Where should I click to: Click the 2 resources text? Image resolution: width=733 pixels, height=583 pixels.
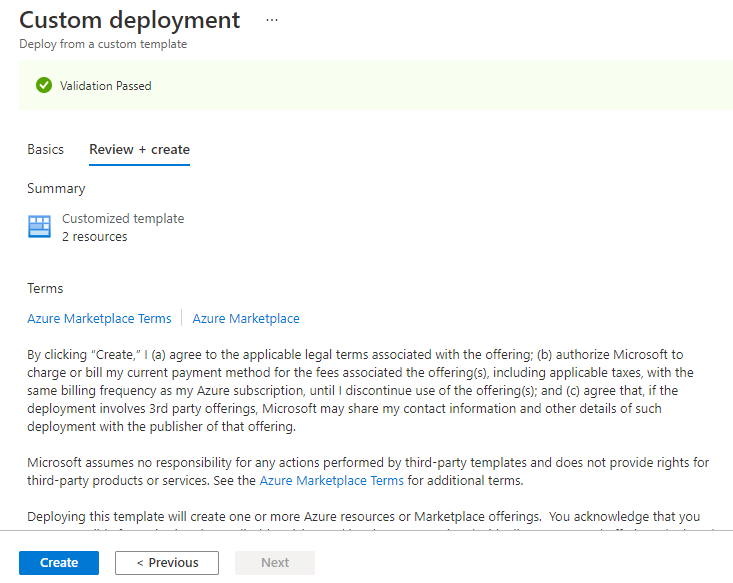pyautogui.click(x=94, y=237)
